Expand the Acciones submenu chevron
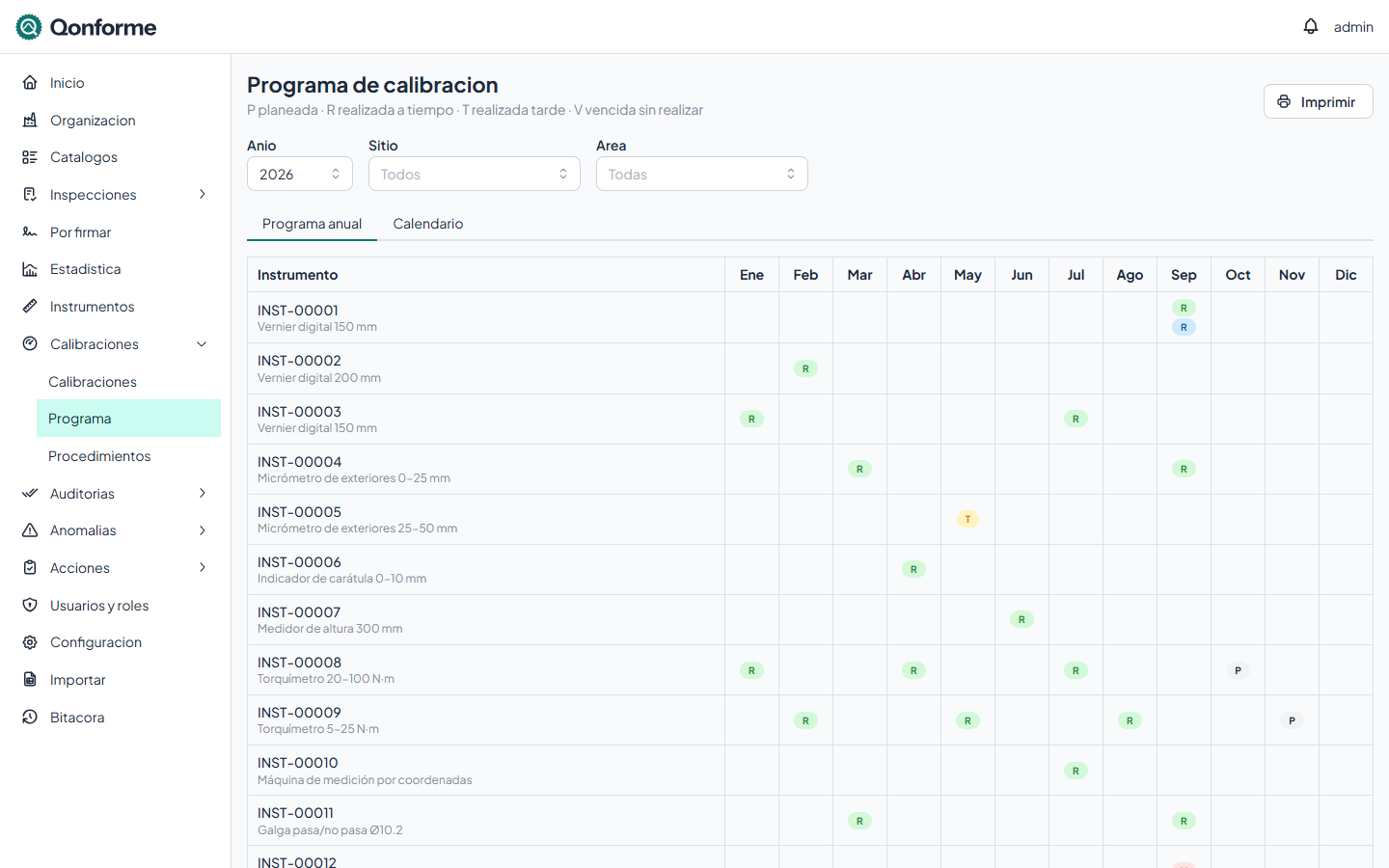The image size is (1389, 868). pos(203,568)
